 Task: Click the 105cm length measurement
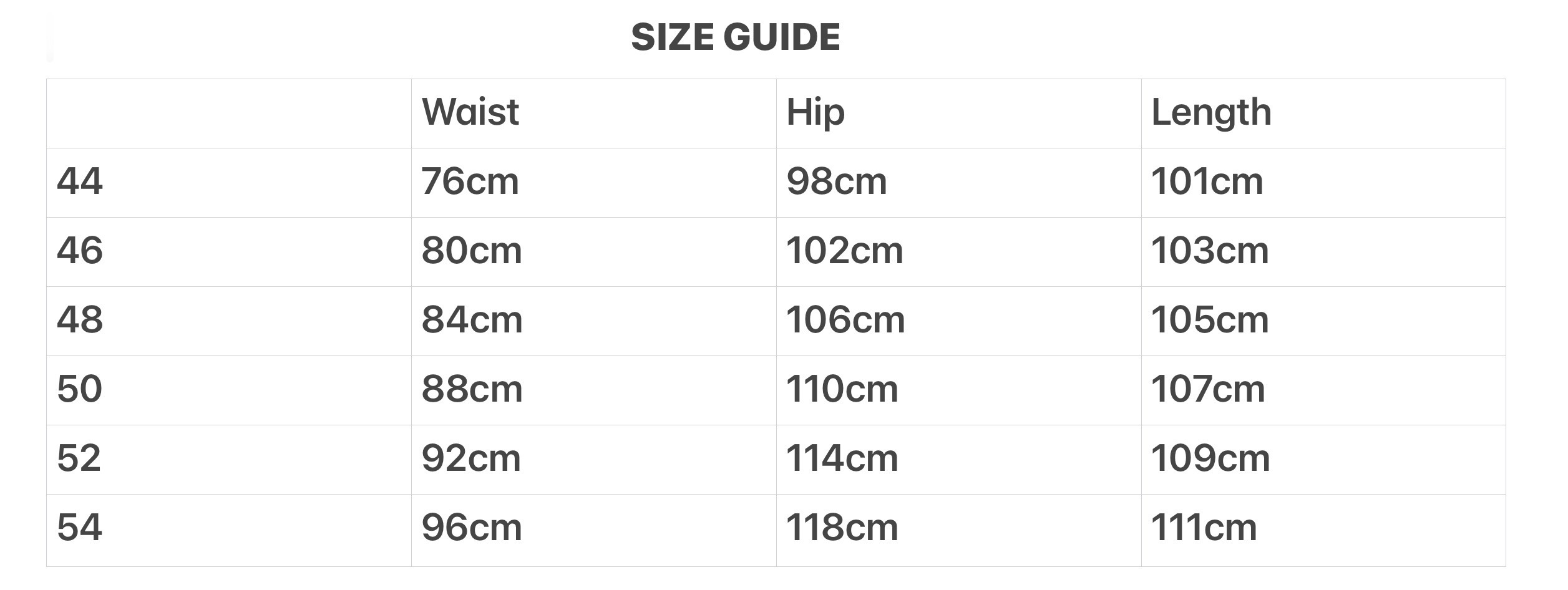[x=1210, y=320]
